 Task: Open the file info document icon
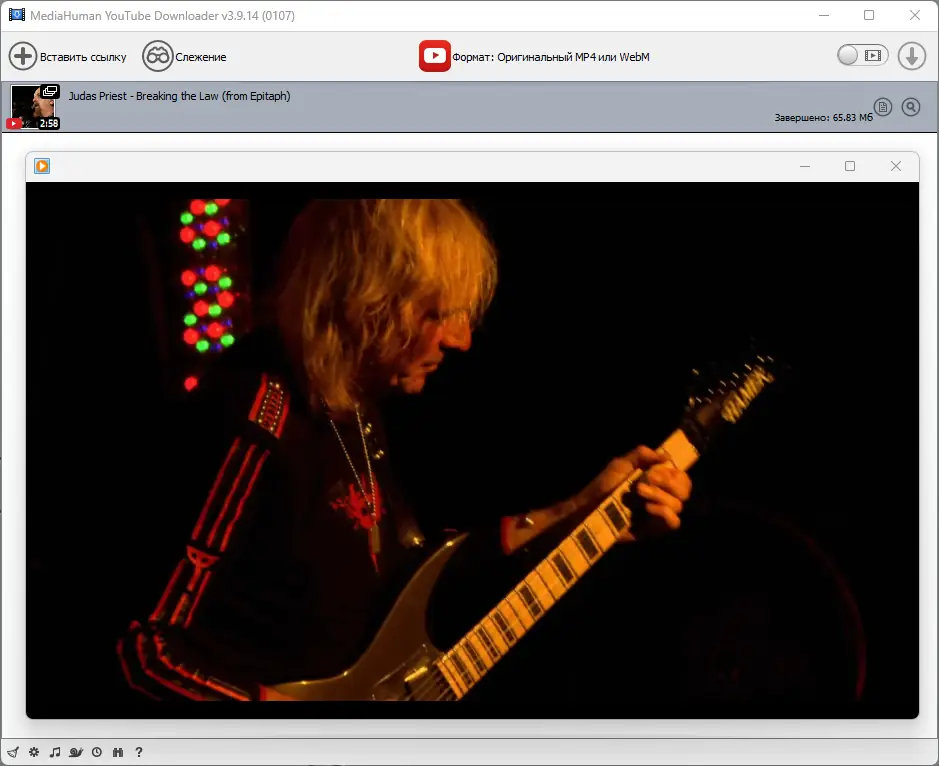(883, 107)
